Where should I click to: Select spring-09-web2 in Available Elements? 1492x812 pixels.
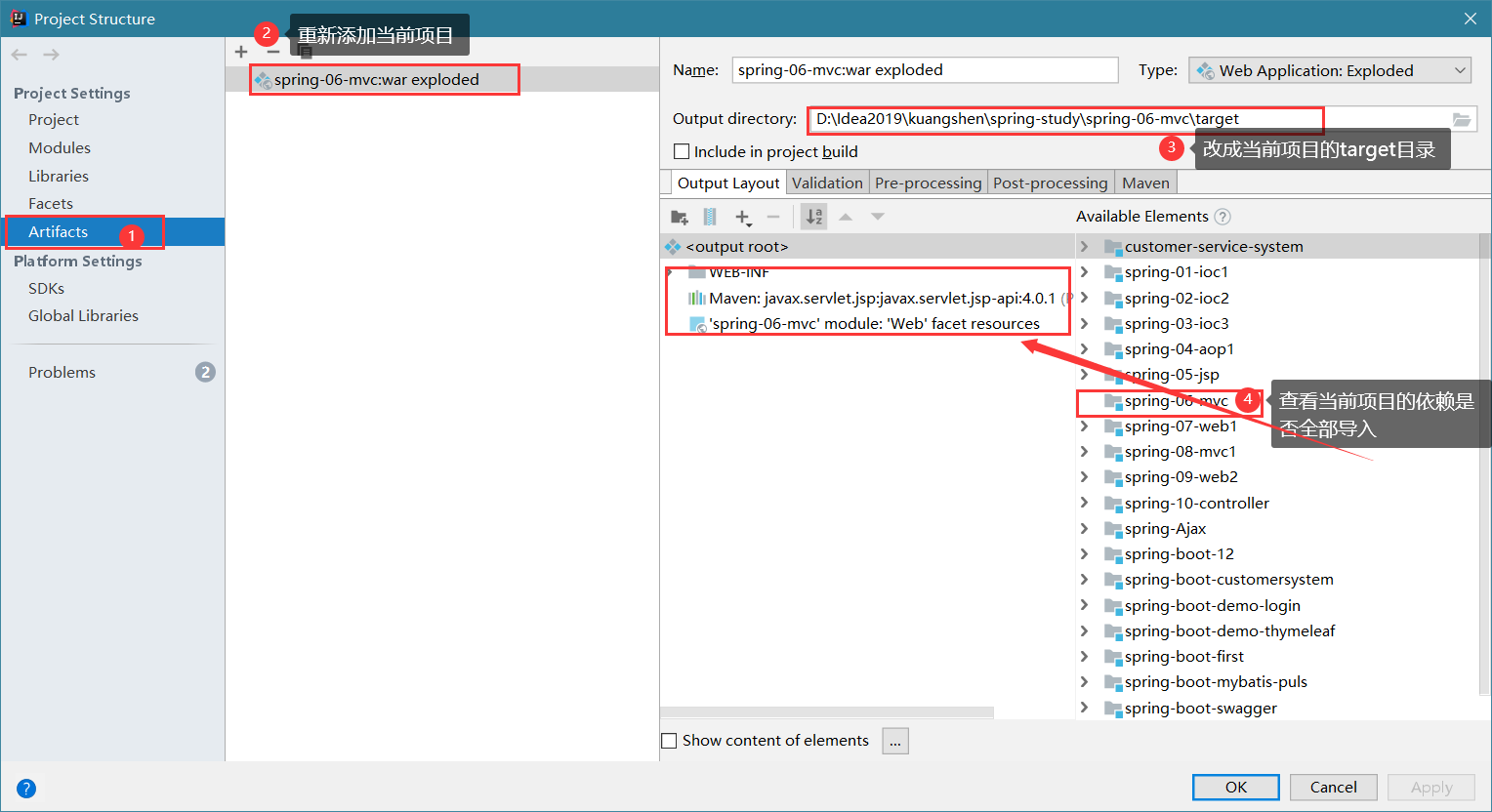point(1181,476)
